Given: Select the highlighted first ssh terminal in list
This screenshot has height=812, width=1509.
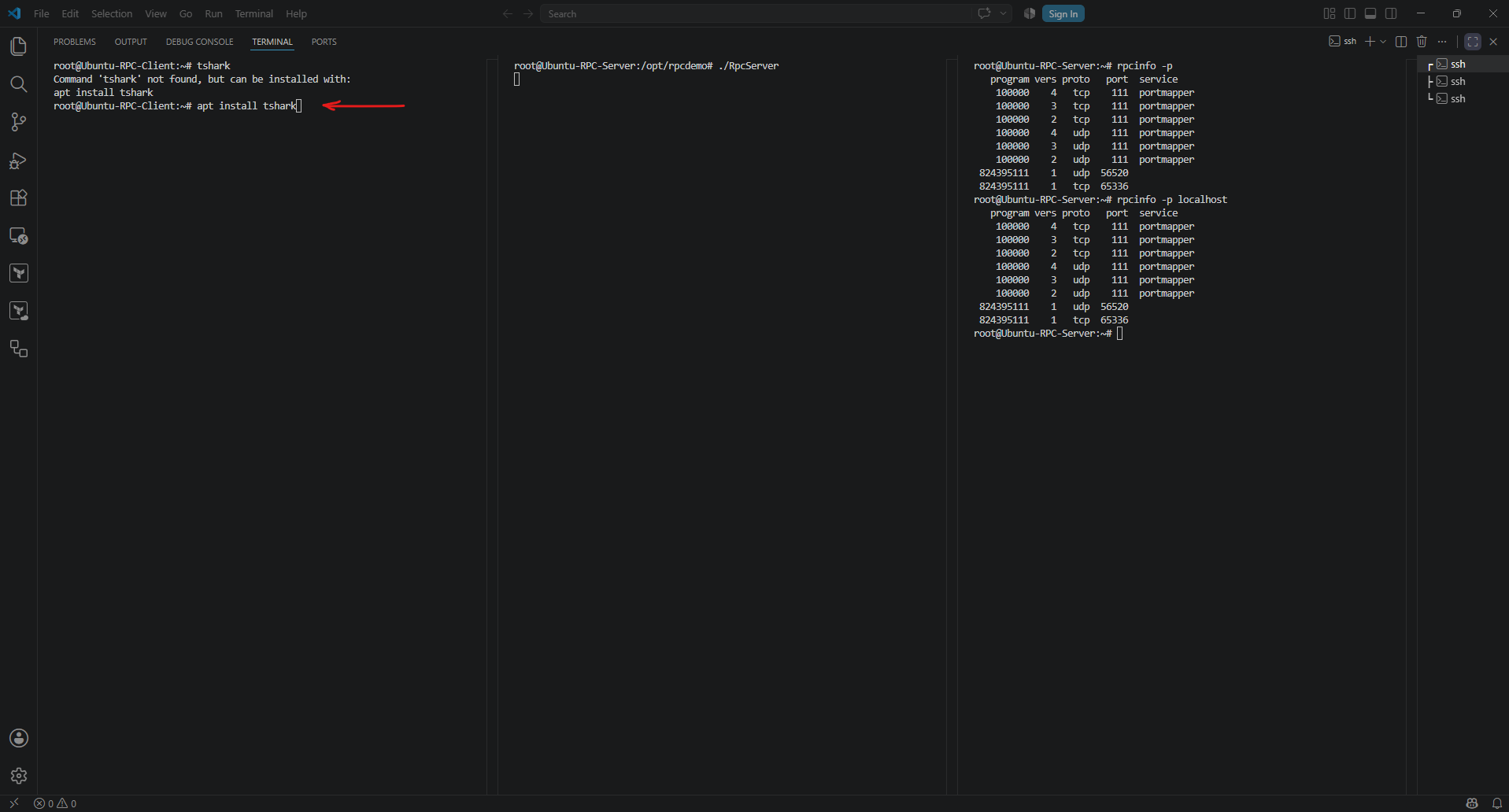Looking at the screenshot, I should tap(1464, 64).
